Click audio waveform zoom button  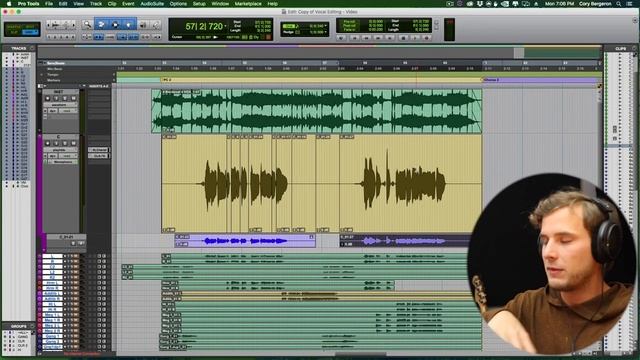click(56, 25)
